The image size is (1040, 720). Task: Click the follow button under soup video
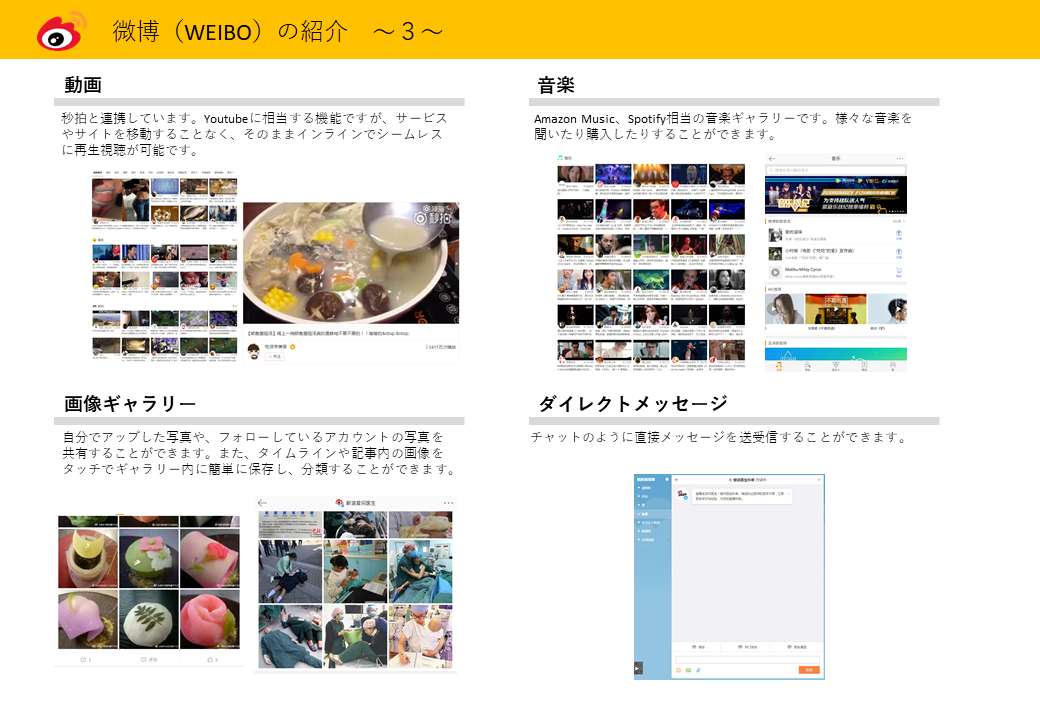(x=275, y=356)
